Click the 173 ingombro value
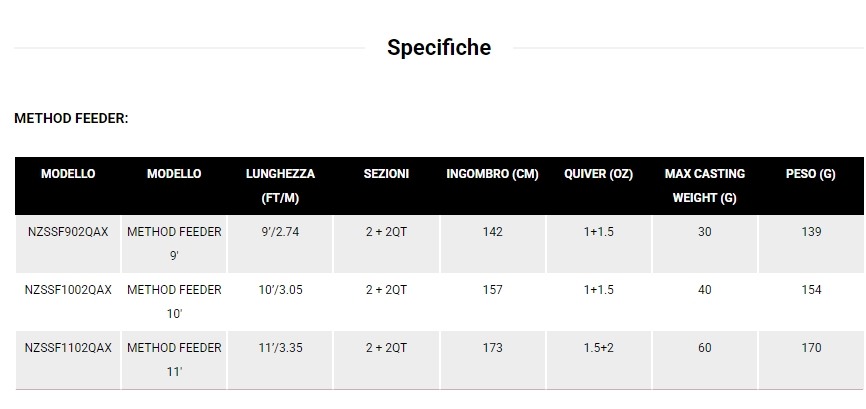This screenshot has height=409, width=866. point(492,348)
